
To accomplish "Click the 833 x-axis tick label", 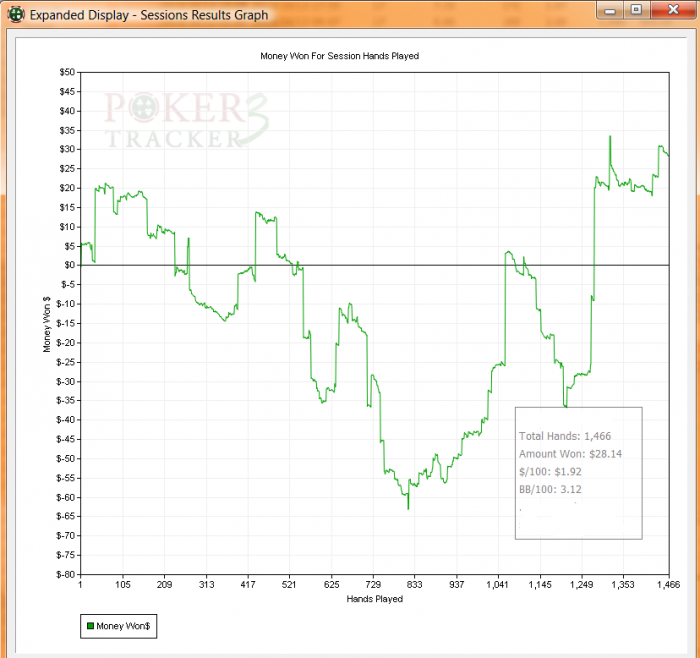I will pos(415,584).
